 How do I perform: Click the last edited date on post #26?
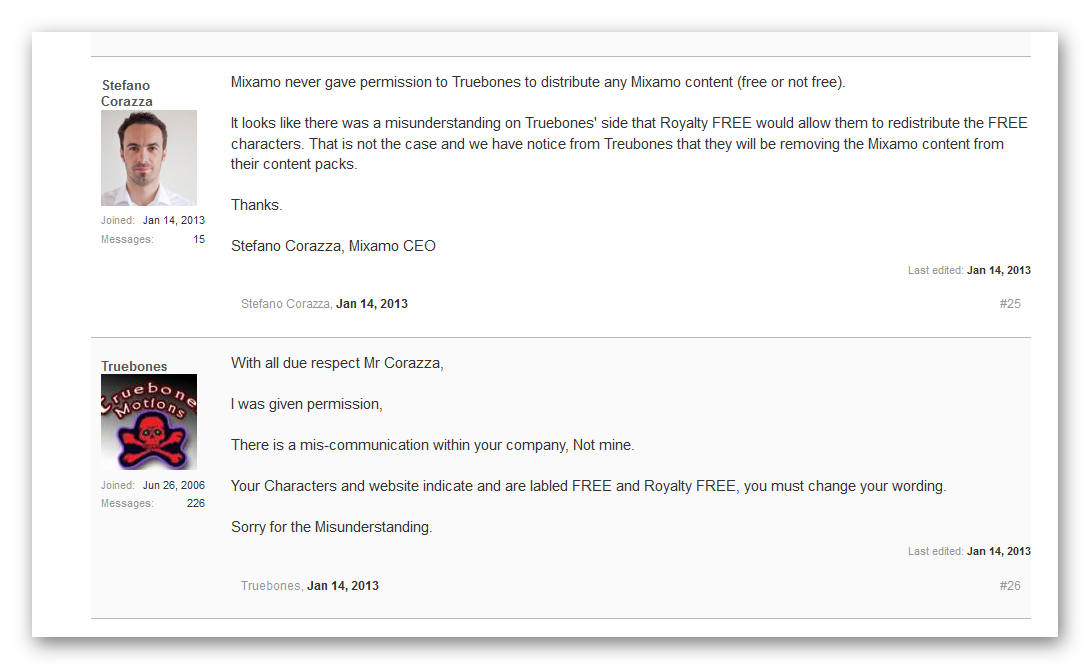998,552
